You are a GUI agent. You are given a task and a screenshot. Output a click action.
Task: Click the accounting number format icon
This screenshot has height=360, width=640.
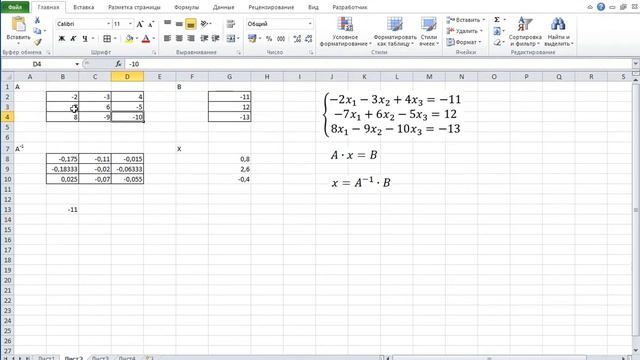point(252,38)
